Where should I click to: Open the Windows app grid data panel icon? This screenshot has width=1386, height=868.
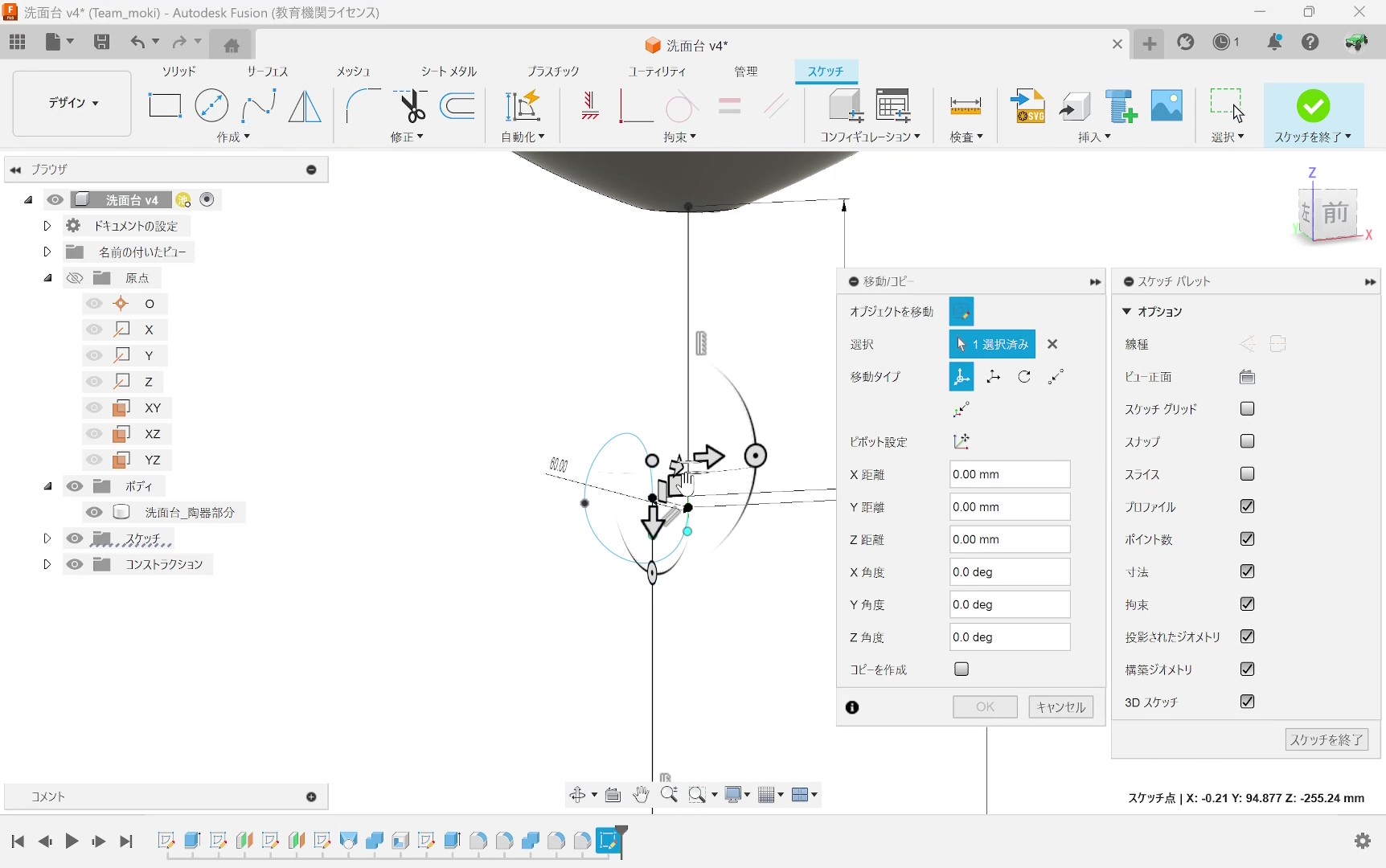18,42
